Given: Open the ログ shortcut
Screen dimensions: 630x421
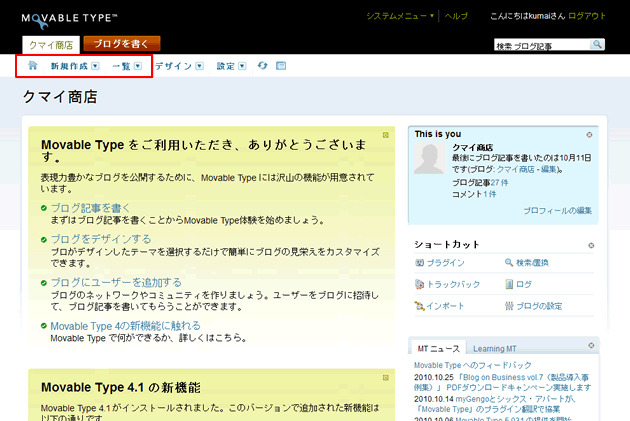Looking at the screenshot, I should coord(518,284).
